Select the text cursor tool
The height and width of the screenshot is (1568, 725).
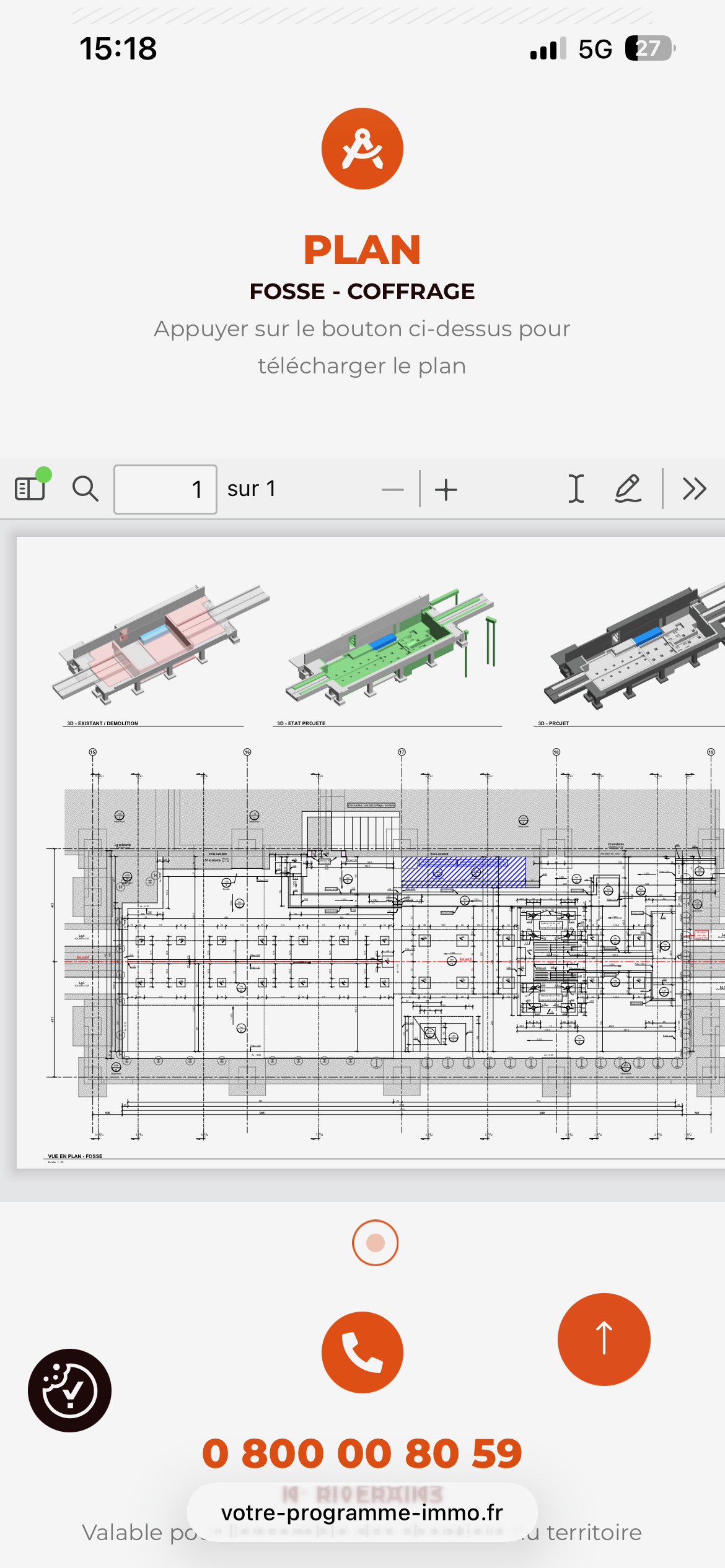[576, 489]
